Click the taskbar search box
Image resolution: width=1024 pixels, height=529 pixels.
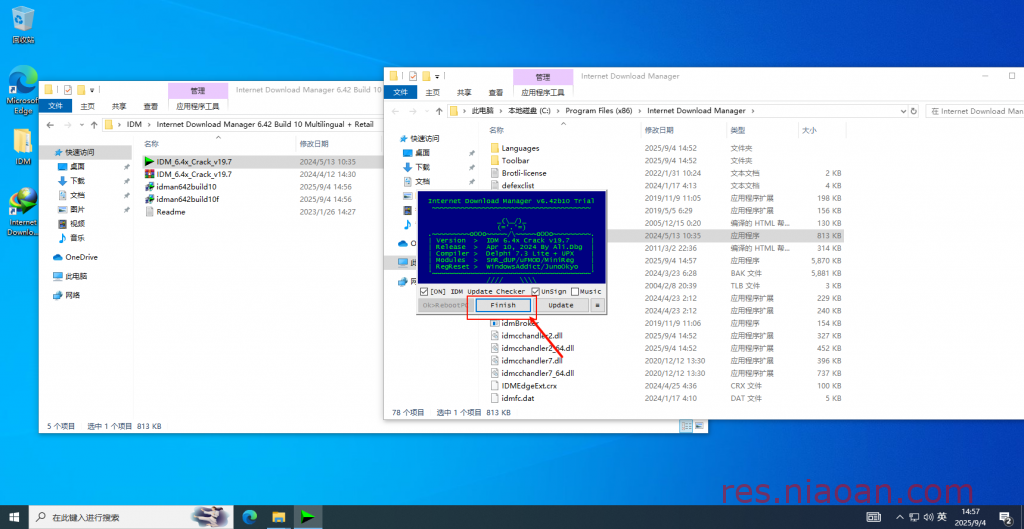[x=131, y=517]
